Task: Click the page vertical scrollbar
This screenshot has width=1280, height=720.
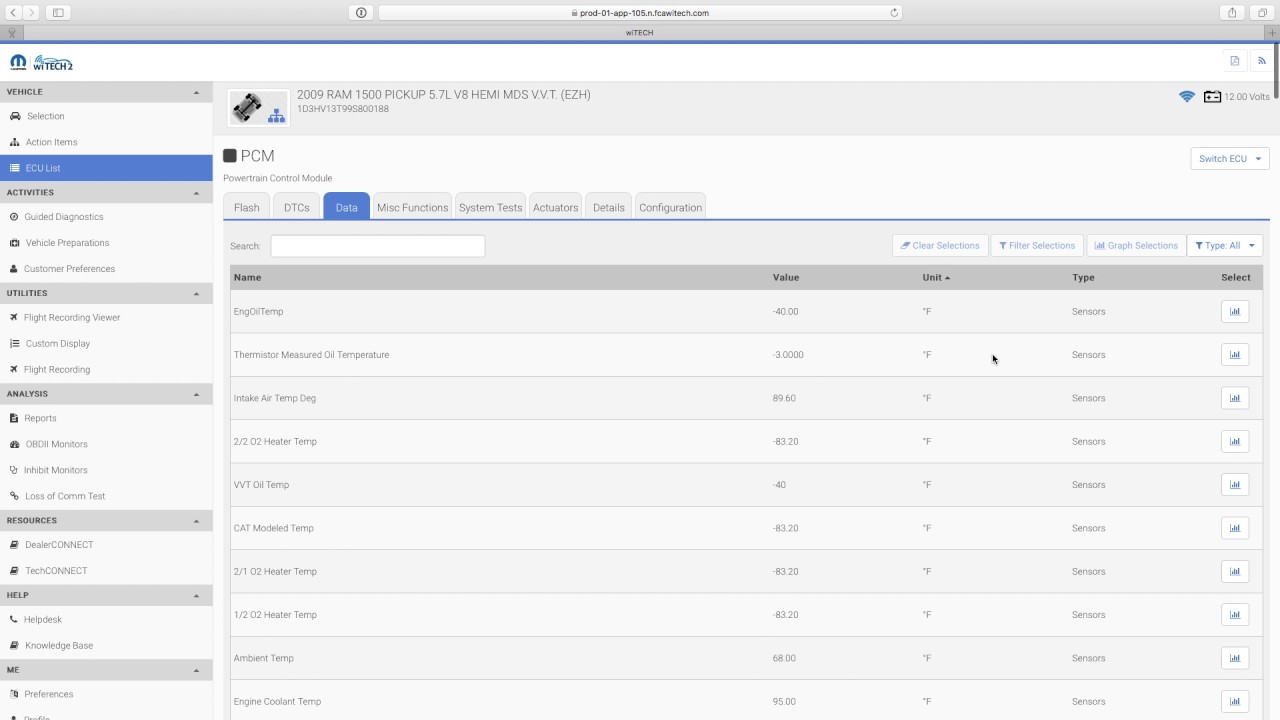Action: [1276, 72]
